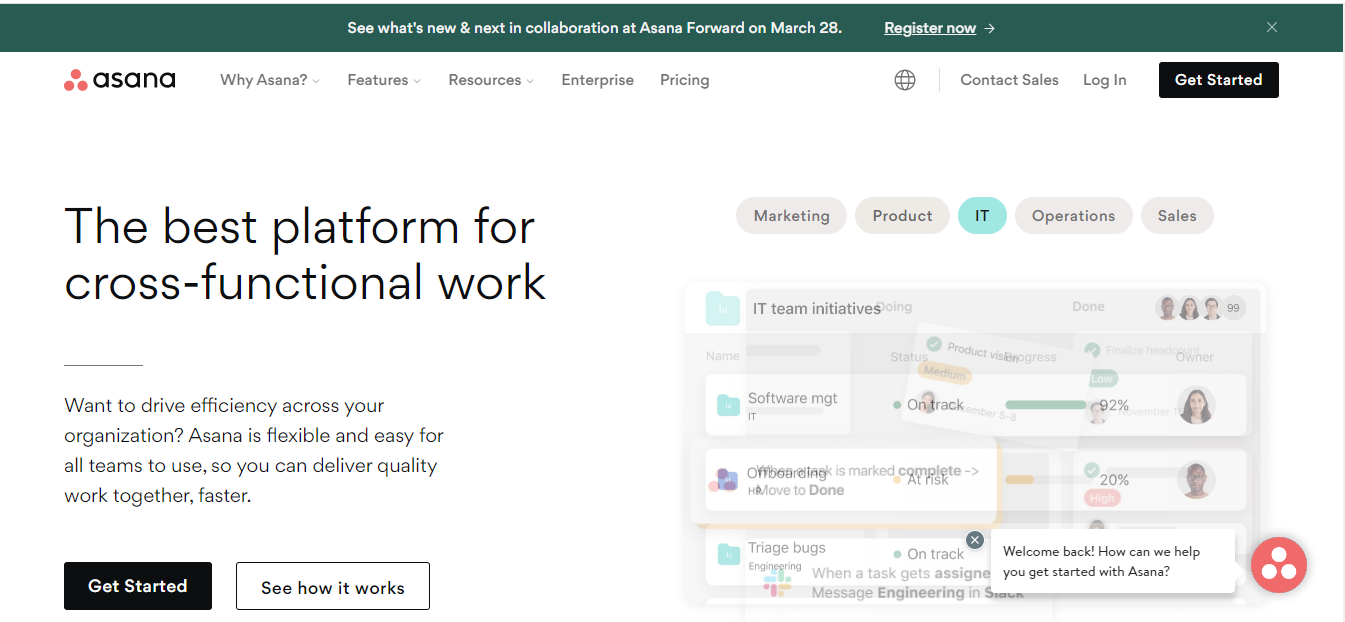This screenshot has height=622, width=1345.
Task: Open the Pricing page
Action: (685, 80)
